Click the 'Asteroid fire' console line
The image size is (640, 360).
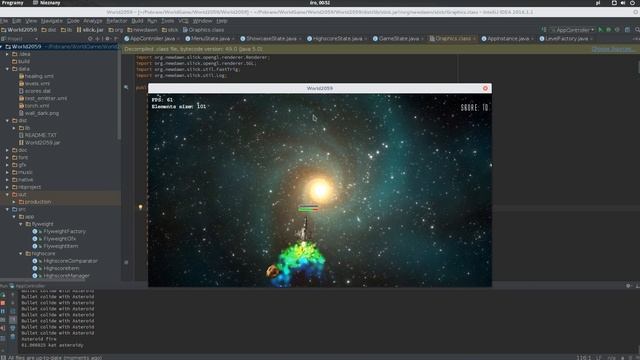click(39, 339)
